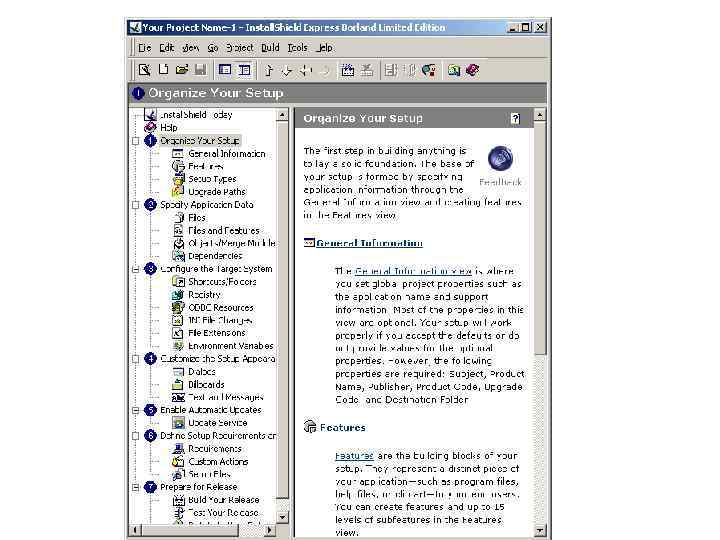Click the question mark help icon
Screen dimensions: 720x540
coord(515,119)
